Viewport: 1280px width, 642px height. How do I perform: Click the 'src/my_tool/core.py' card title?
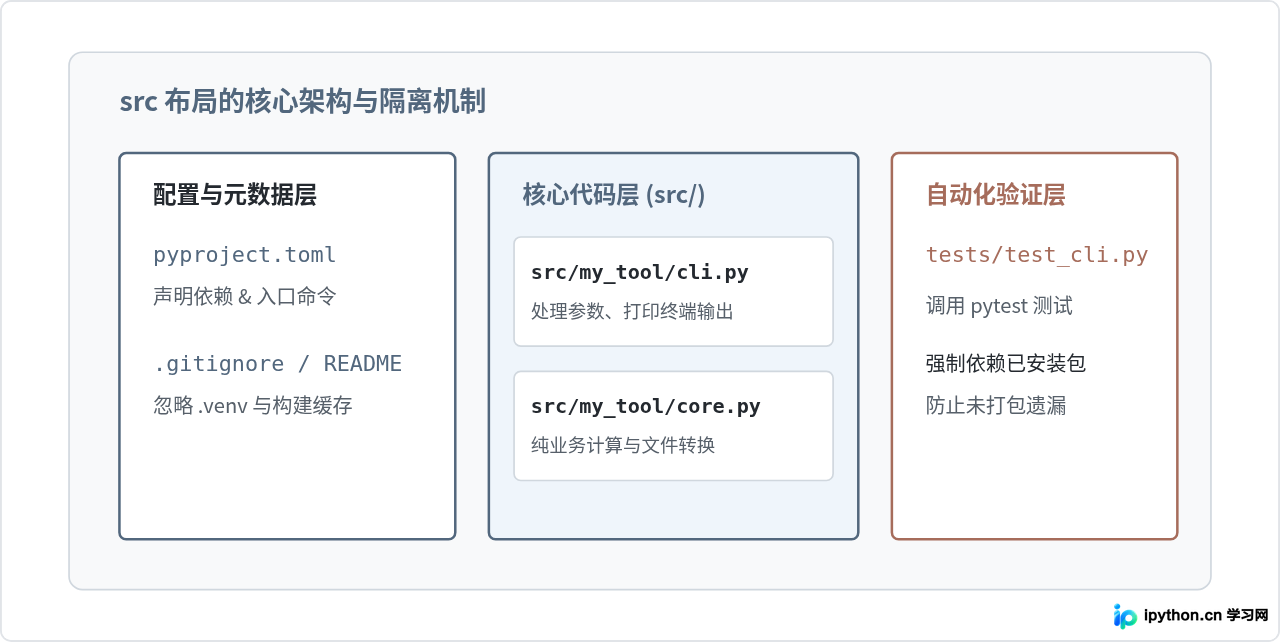click(646, 407)
